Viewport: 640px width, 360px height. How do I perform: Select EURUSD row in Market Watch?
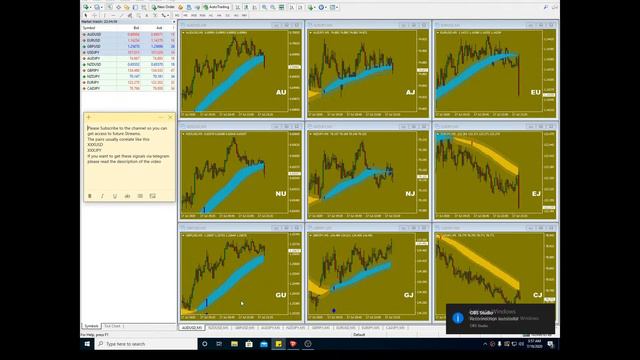(x=128, y=40)
